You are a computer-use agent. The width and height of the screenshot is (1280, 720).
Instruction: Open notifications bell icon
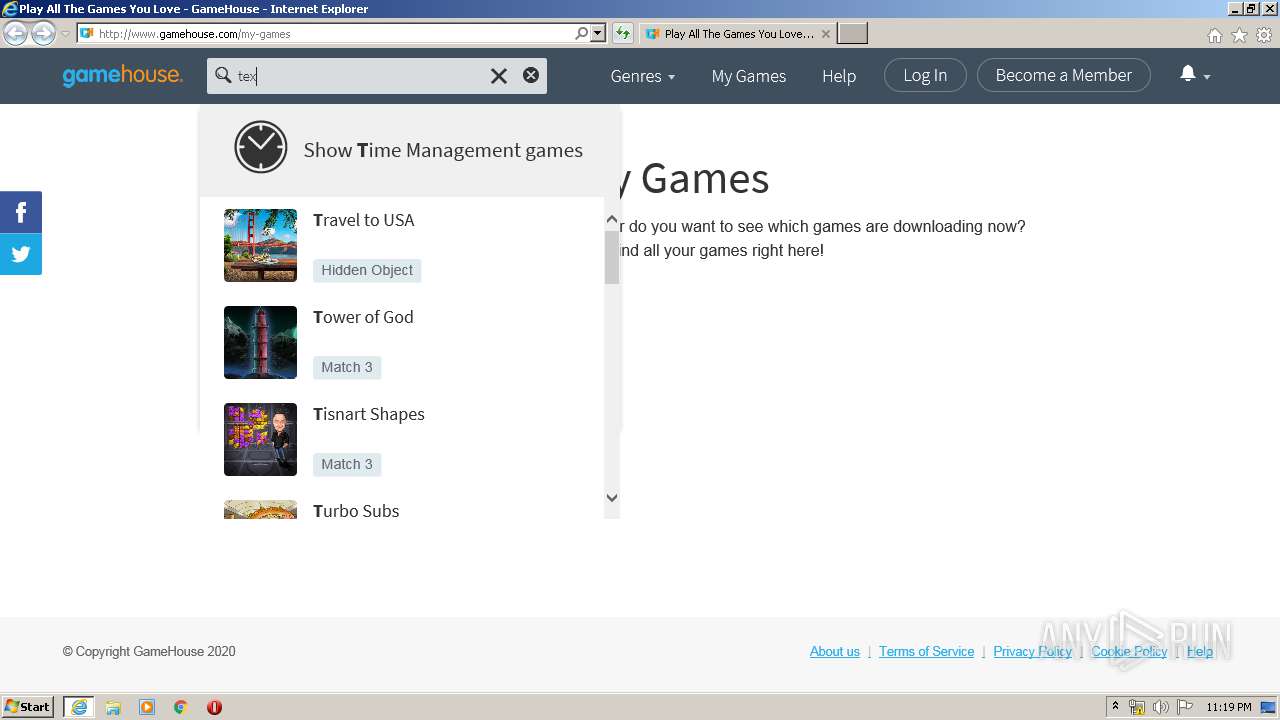tap(1188, 74)
